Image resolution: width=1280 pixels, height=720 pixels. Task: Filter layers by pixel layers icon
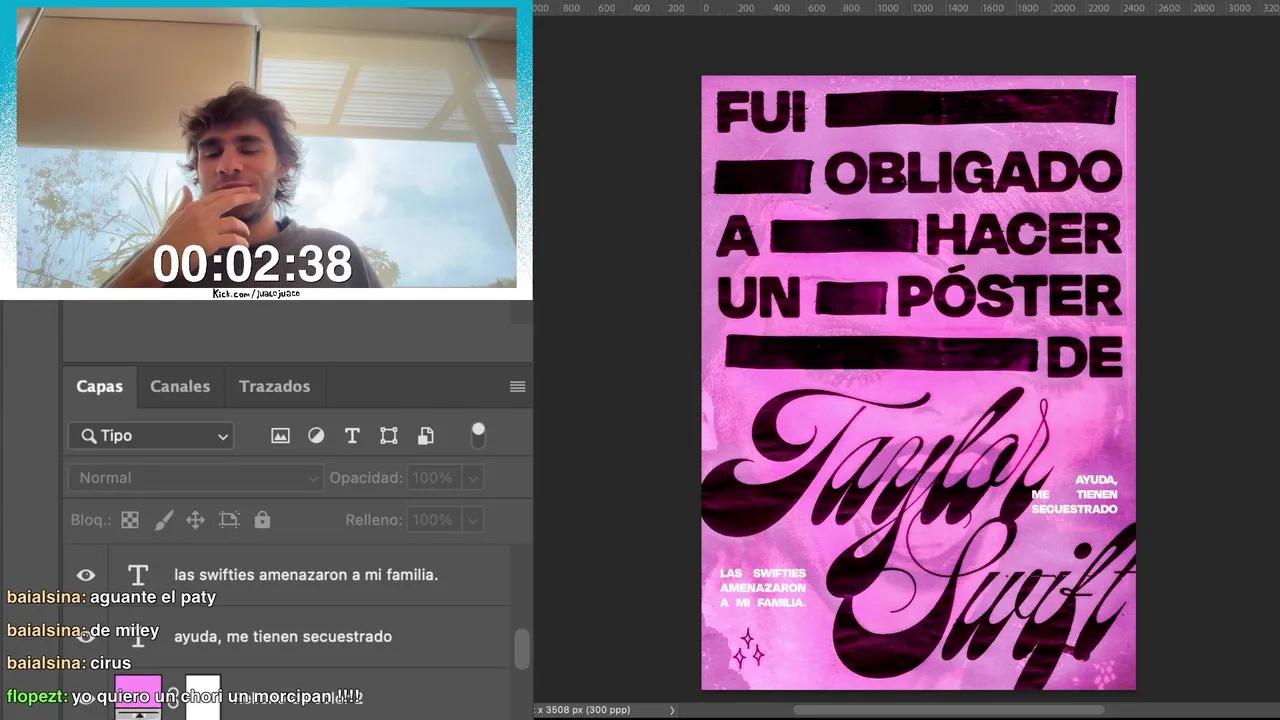coord(280,436)
